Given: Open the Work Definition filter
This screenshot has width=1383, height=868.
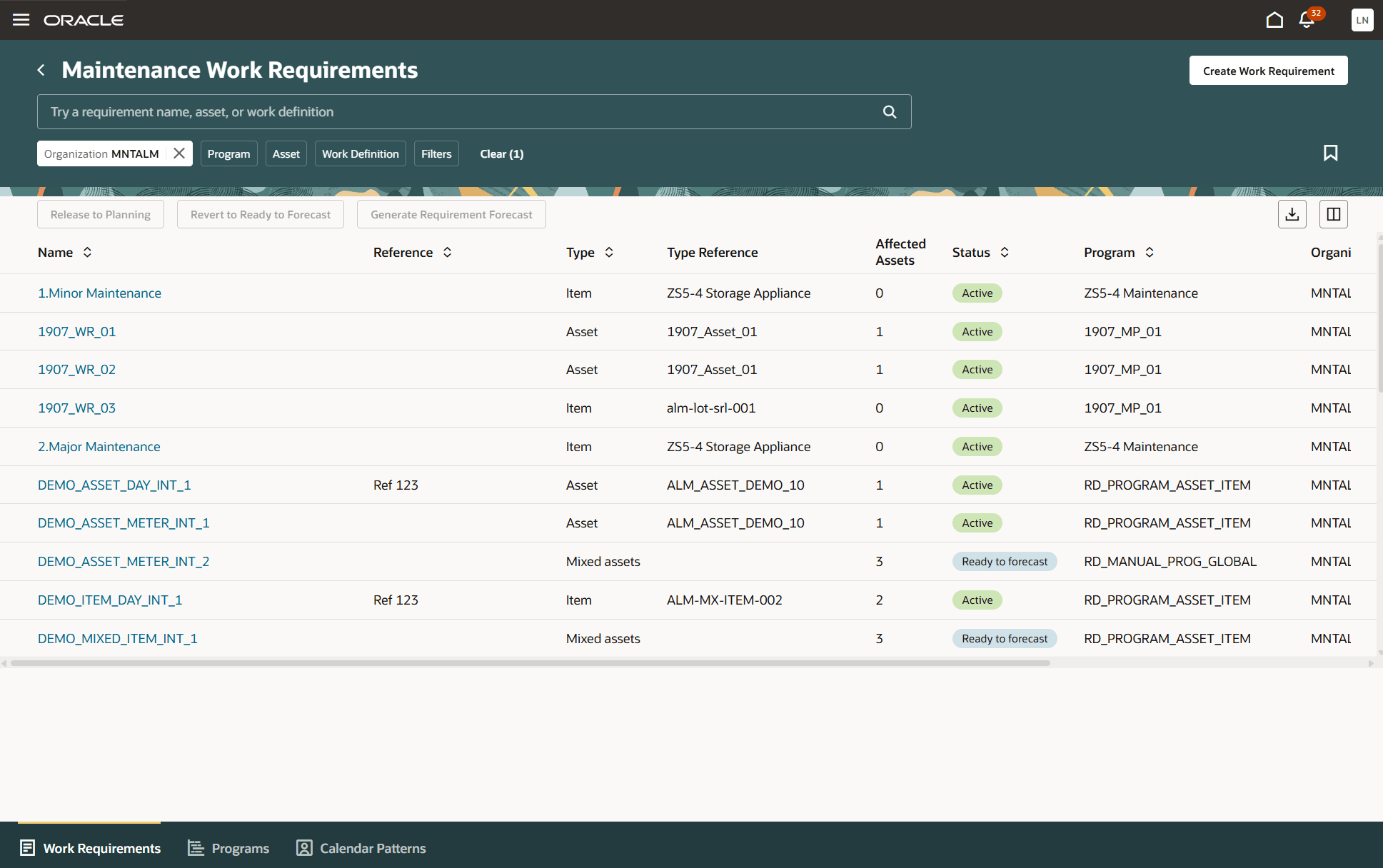Looking at the screenshot, I should 360,153.
